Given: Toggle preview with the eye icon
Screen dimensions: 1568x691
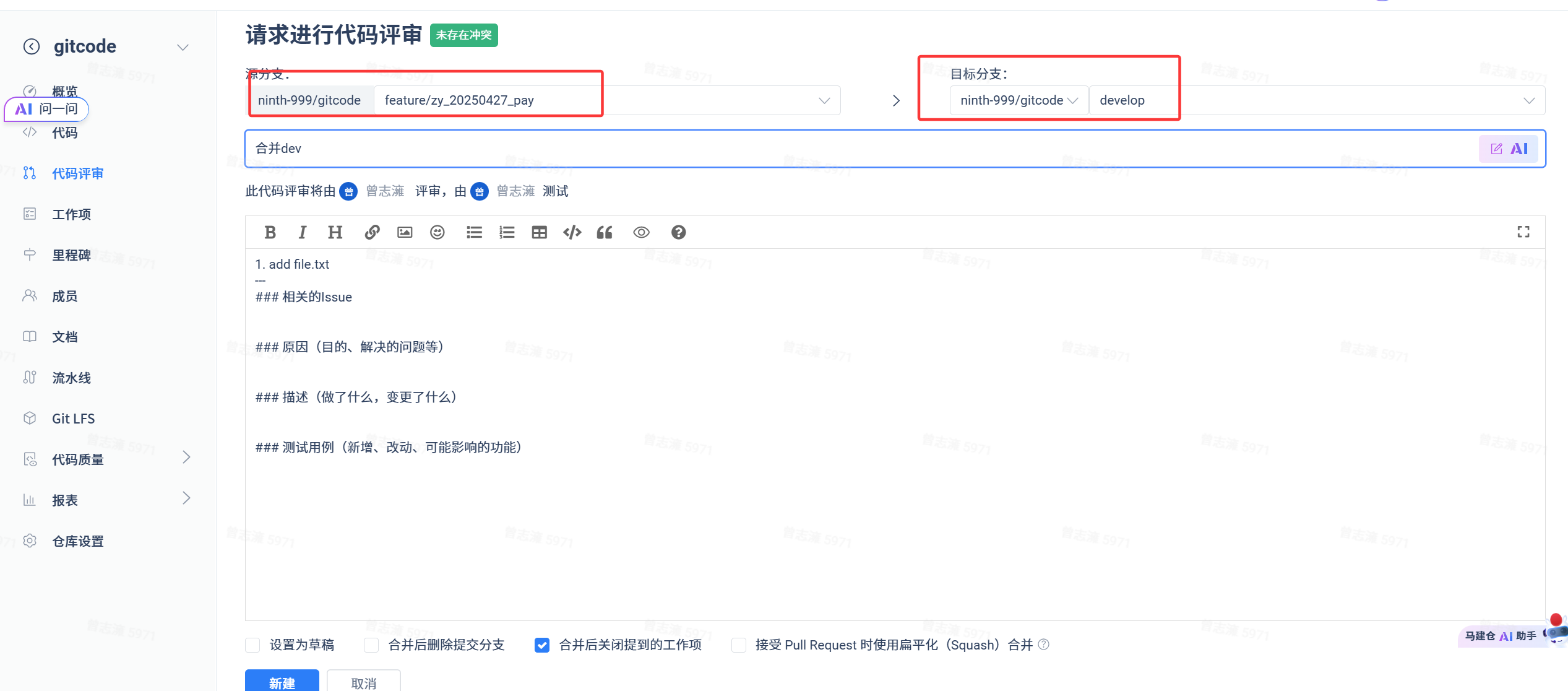Looking at the screenshot, I should click(641, 232).
